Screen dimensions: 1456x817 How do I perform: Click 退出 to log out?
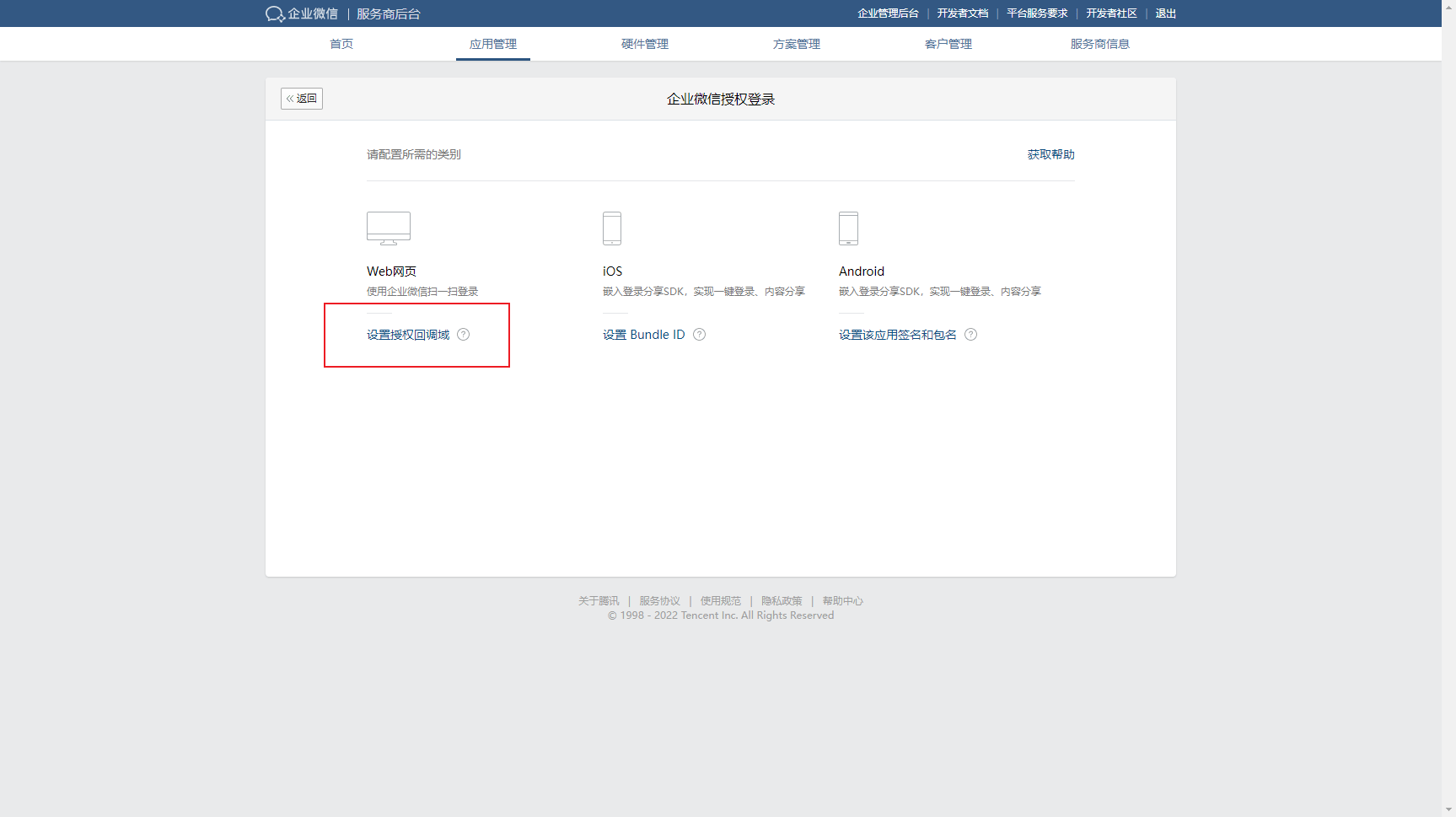1165,13
